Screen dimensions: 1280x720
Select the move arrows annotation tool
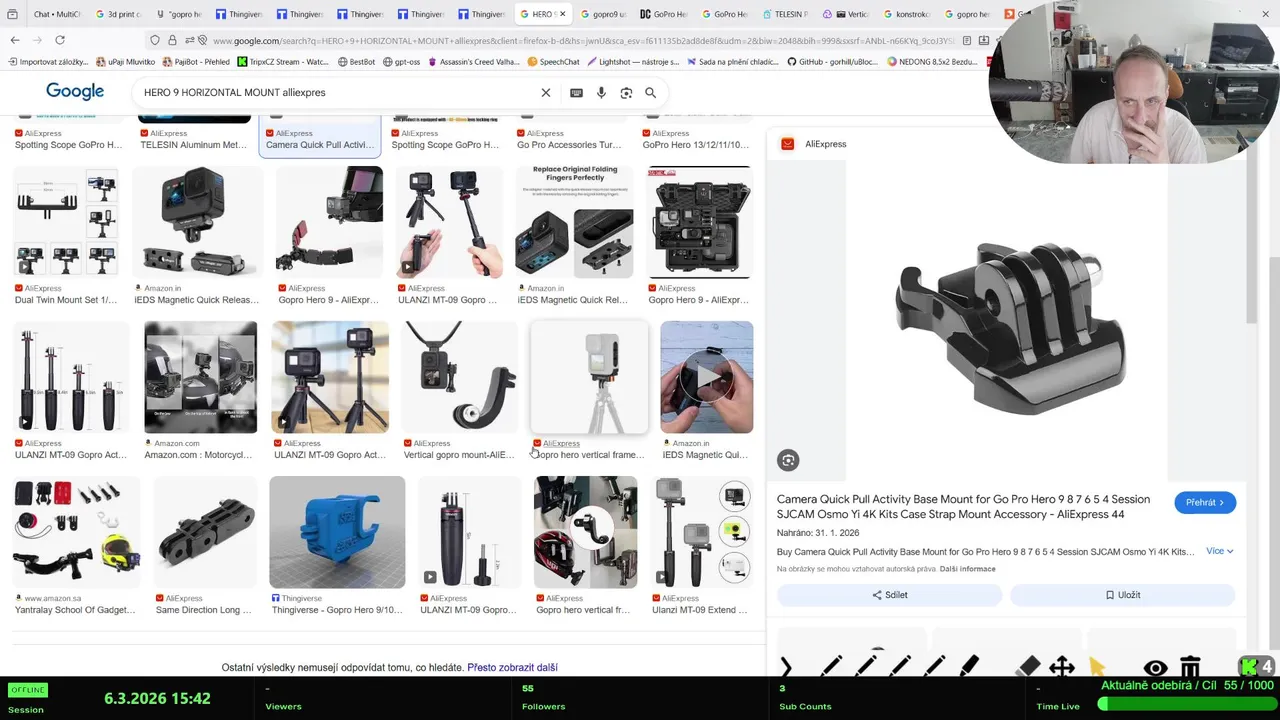(x=1062, y=667)
